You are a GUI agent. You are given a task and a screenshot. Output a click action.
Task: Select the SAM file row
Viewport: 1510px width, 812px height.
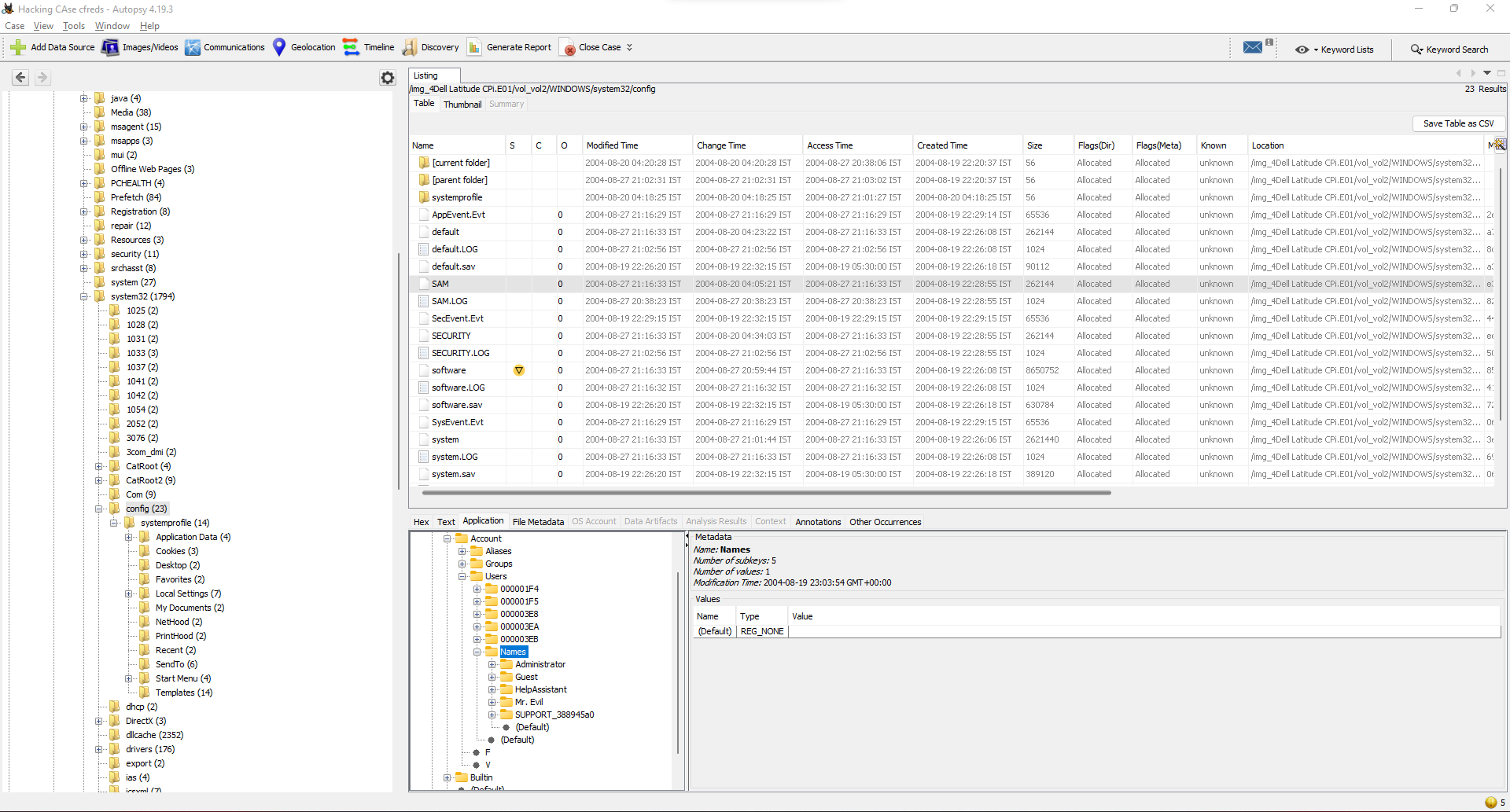952,284
